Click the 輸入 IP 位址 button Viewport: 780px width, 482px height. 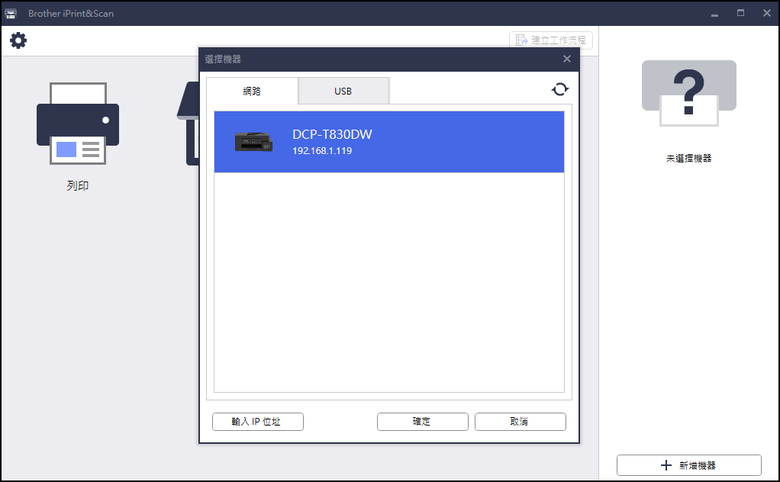[x=258, y=422]
